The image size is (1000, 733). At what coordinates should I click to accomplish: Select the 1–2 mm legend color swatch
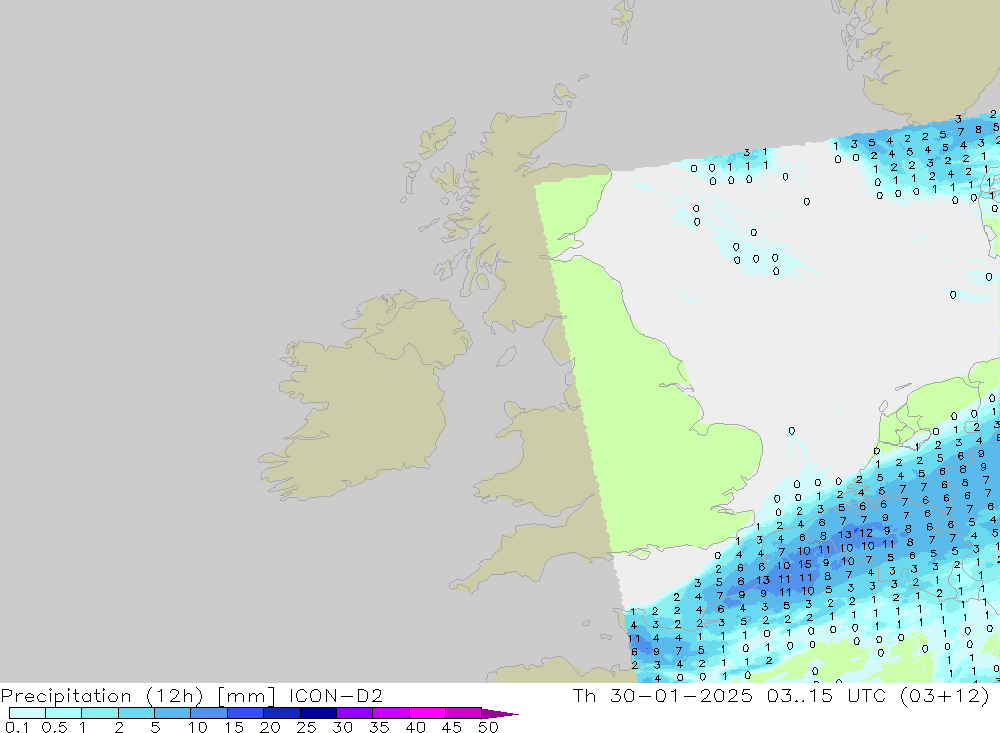[100, 713]
